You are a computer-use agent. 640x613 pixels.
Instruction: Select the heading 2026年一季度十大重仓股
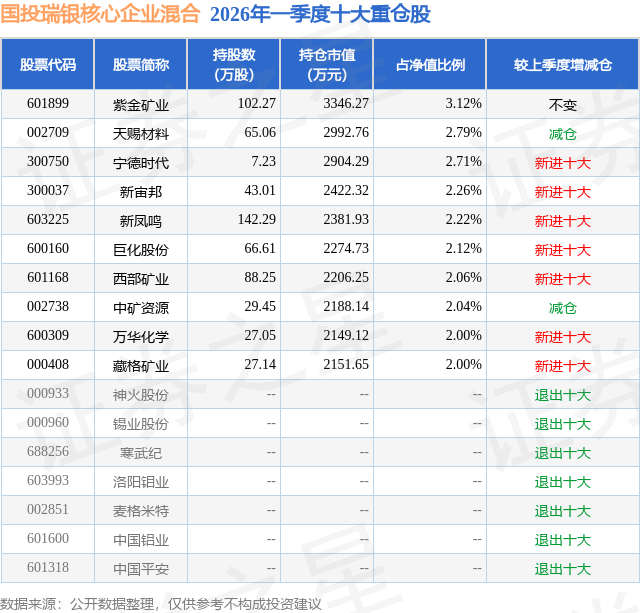[320, 14]
